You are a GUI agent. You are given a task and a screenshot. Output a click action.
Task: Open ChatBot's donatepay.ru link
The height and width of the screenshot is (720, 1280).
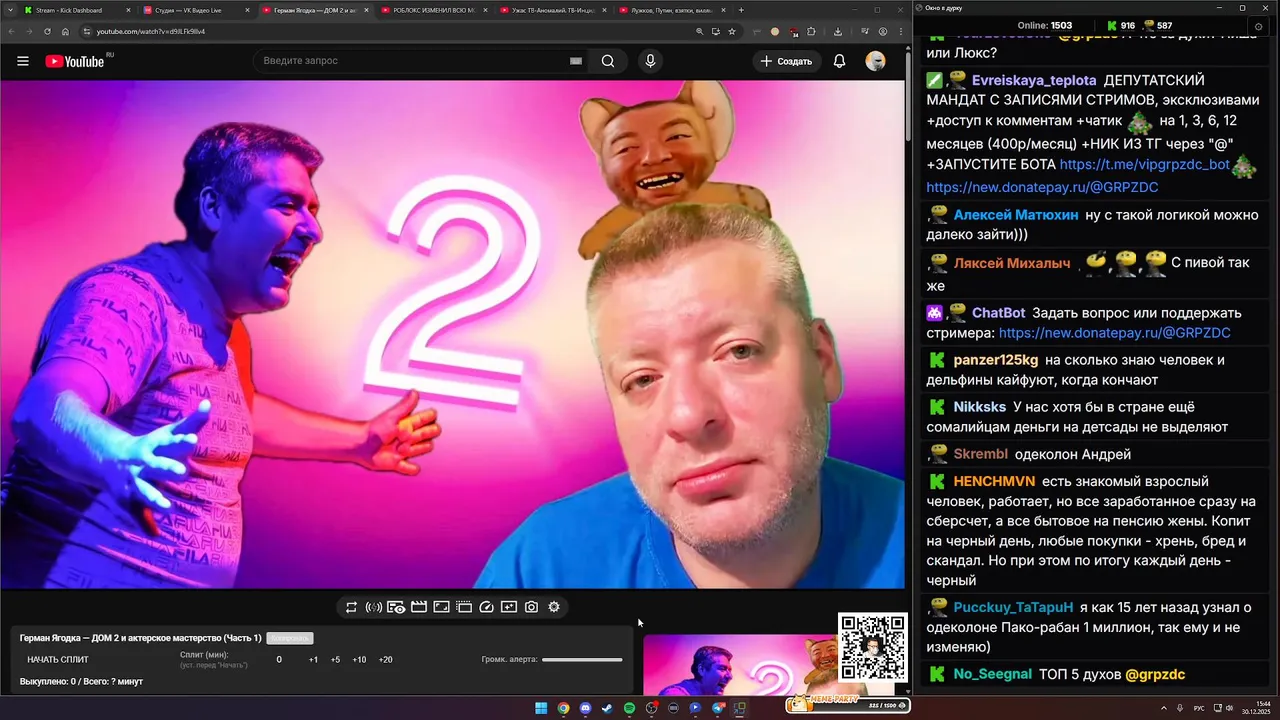[1114, 333]
